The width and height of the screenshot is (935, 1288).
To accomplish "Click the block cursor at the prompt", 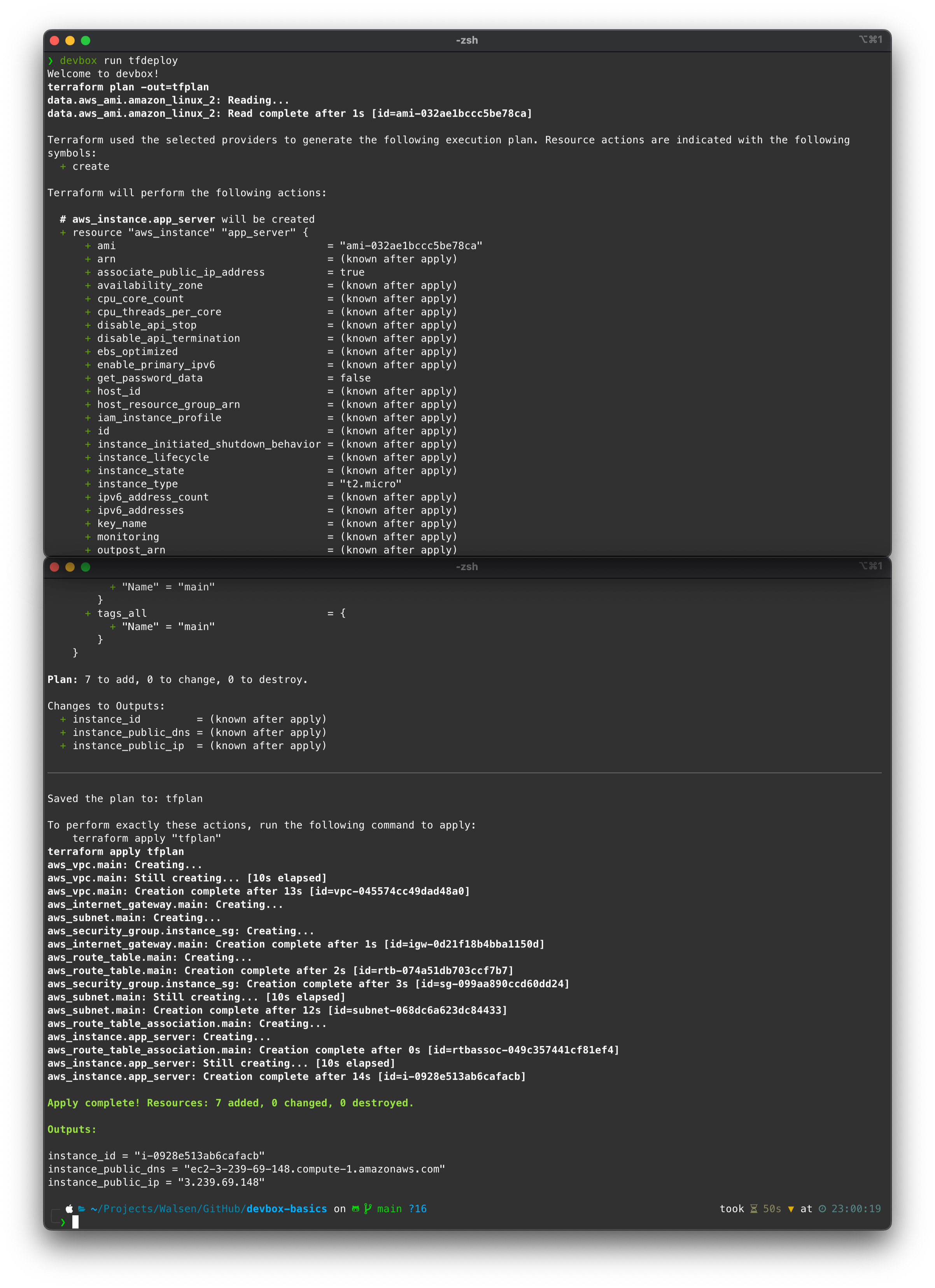I will (75, 1222).
